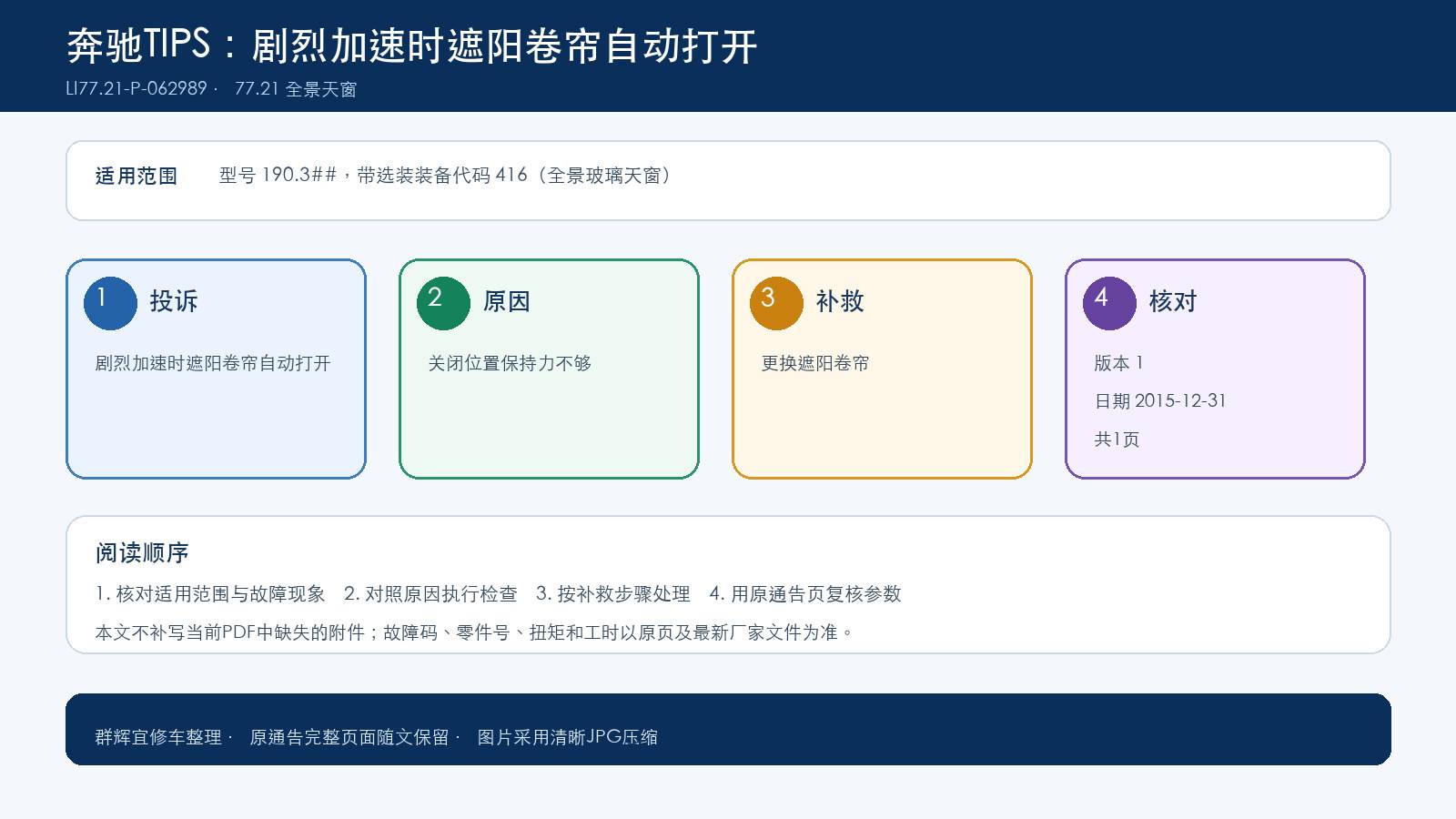Select the 补救 card heading

click(840, 301)
